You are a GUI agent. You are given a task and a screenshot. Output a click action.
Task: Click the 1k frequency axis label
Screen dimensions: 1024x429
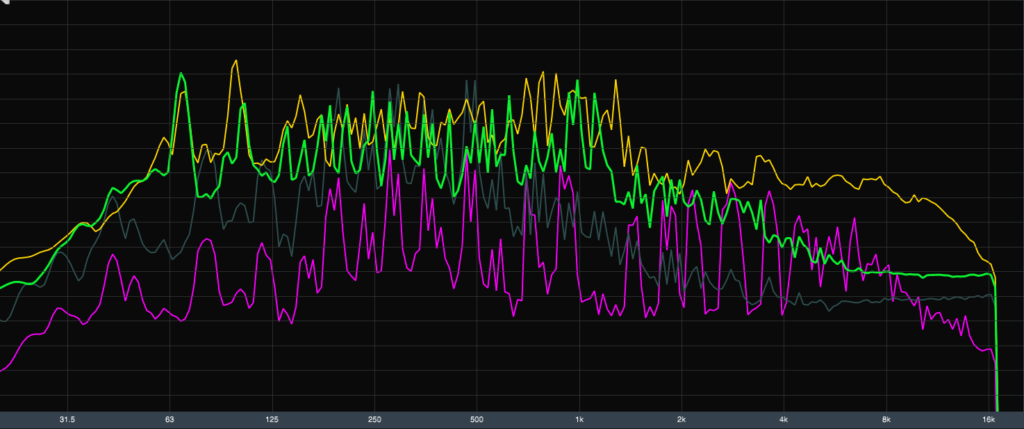click(579, 419)
